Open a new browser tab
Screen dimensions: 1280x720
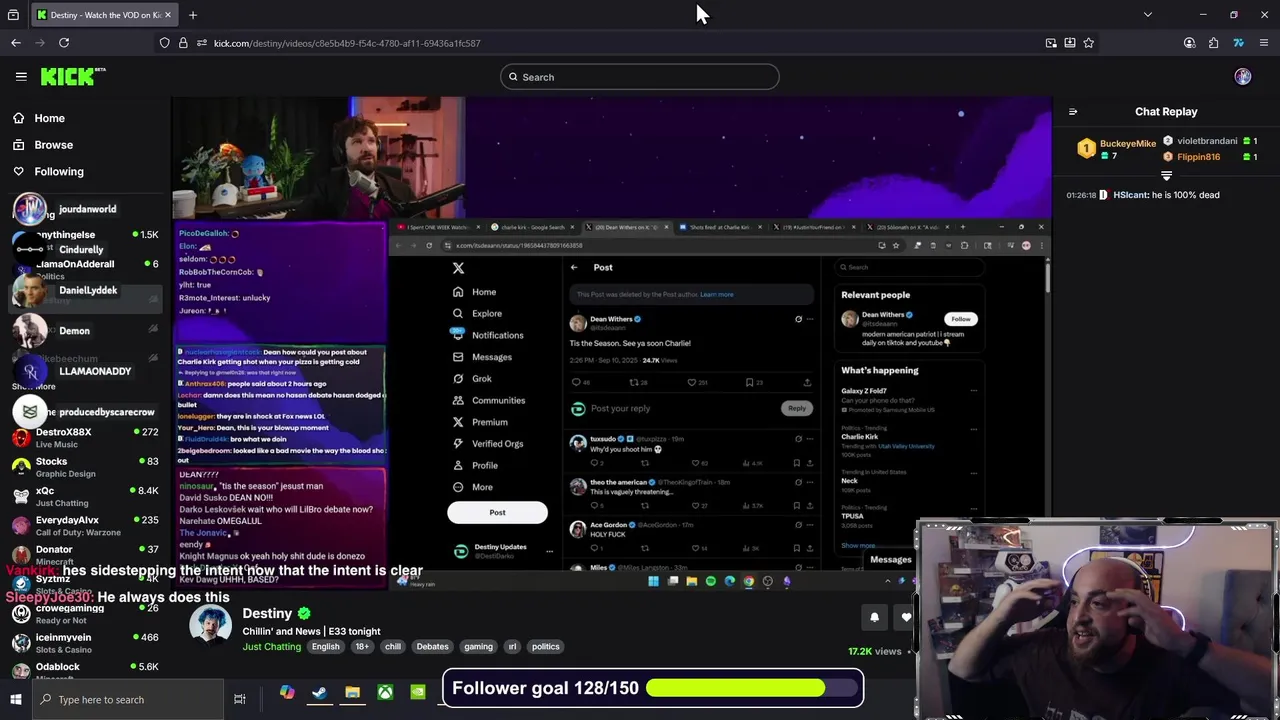click(193, 15)
